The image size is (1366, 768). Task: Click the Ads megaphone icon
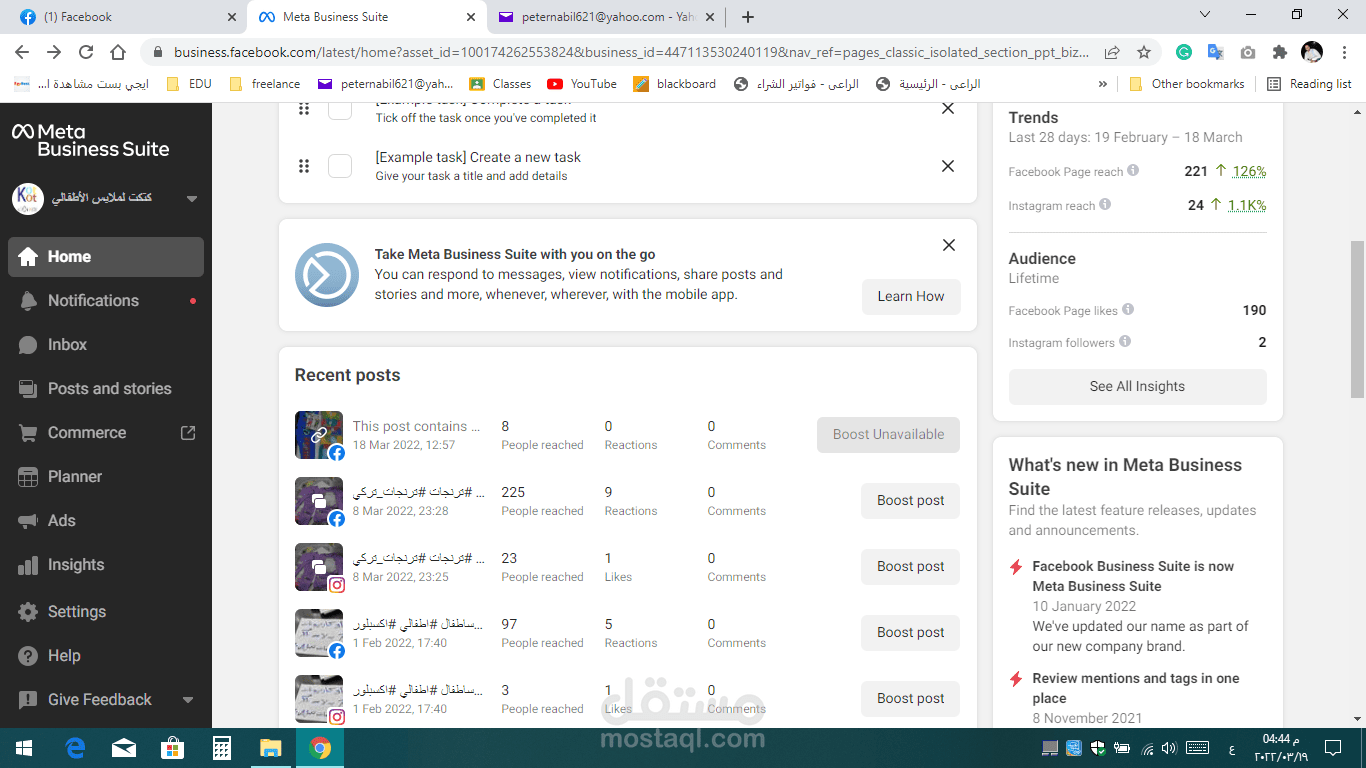pyautogui.click(x=28, y=521)
